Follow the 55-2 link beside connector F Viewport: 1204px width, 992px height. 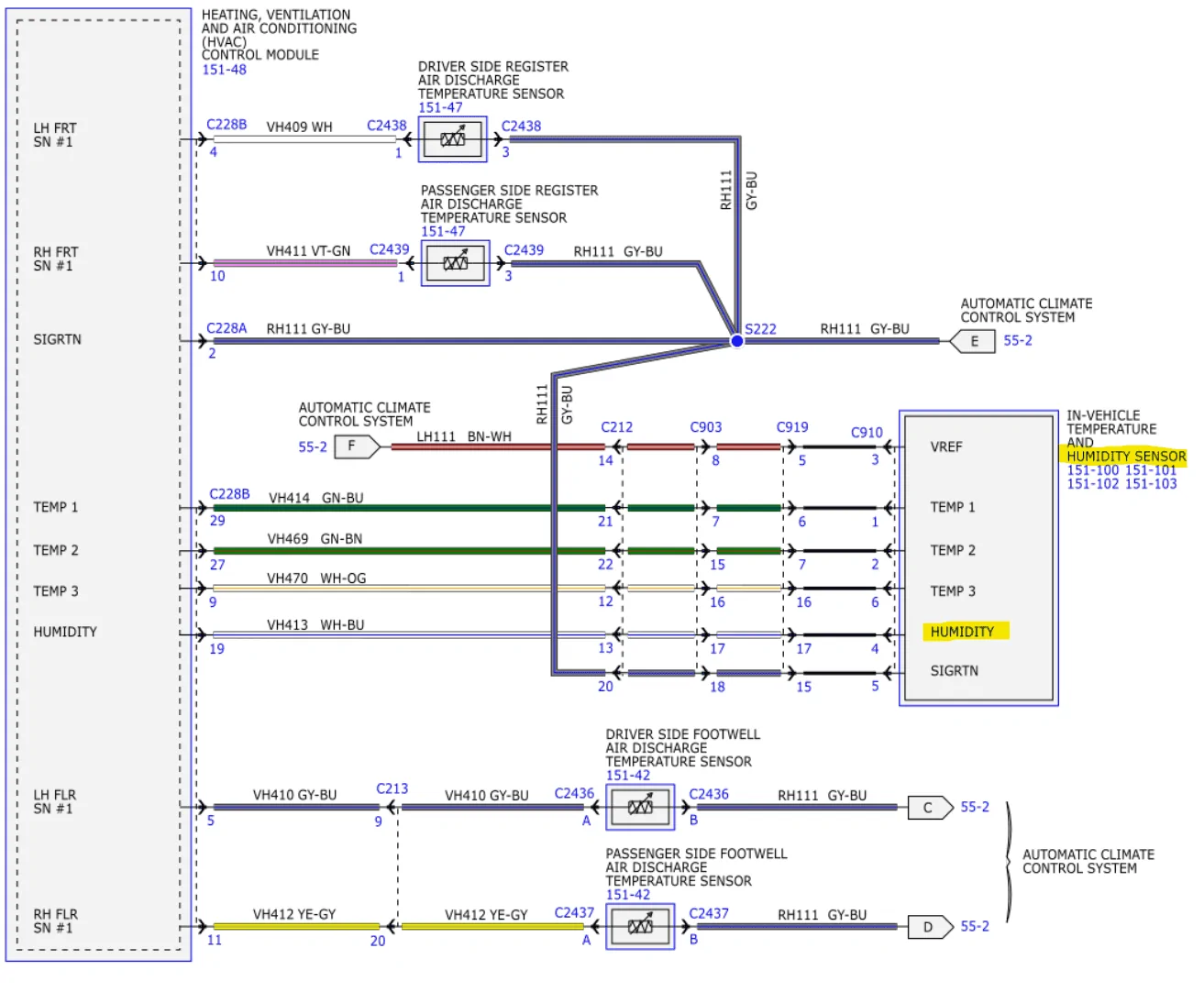pos(313,446)
